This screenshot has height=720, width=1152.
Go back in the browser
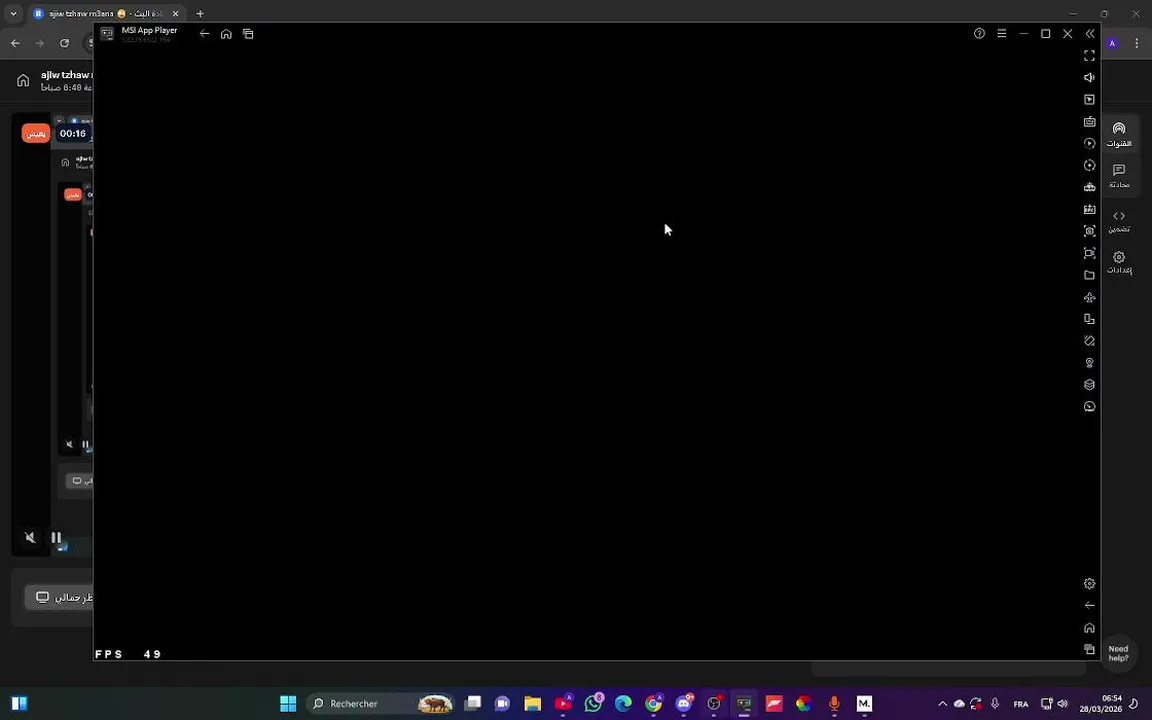pyautogui.click(x=15, y=43)
